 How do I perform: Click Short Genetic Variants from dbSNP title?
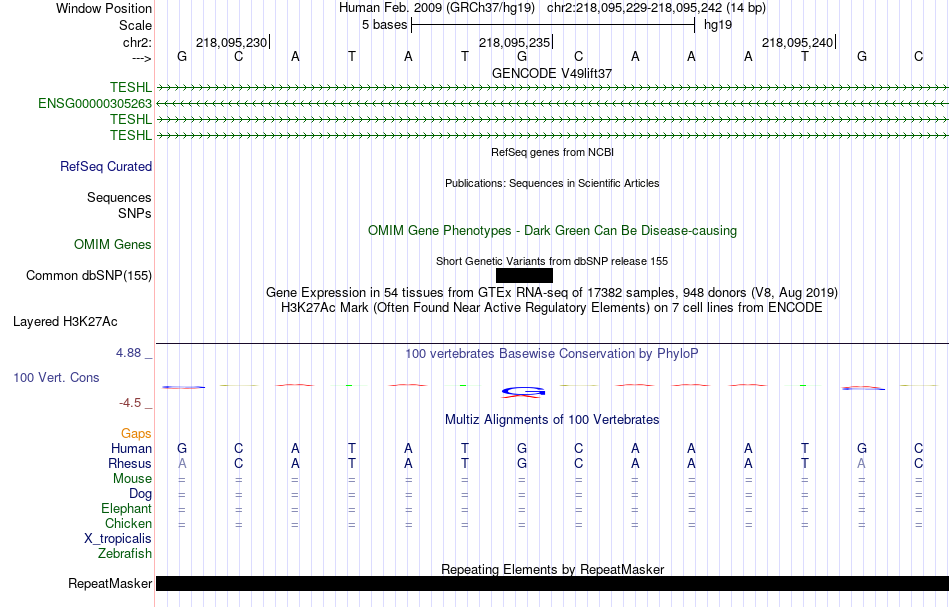[552, 262]
